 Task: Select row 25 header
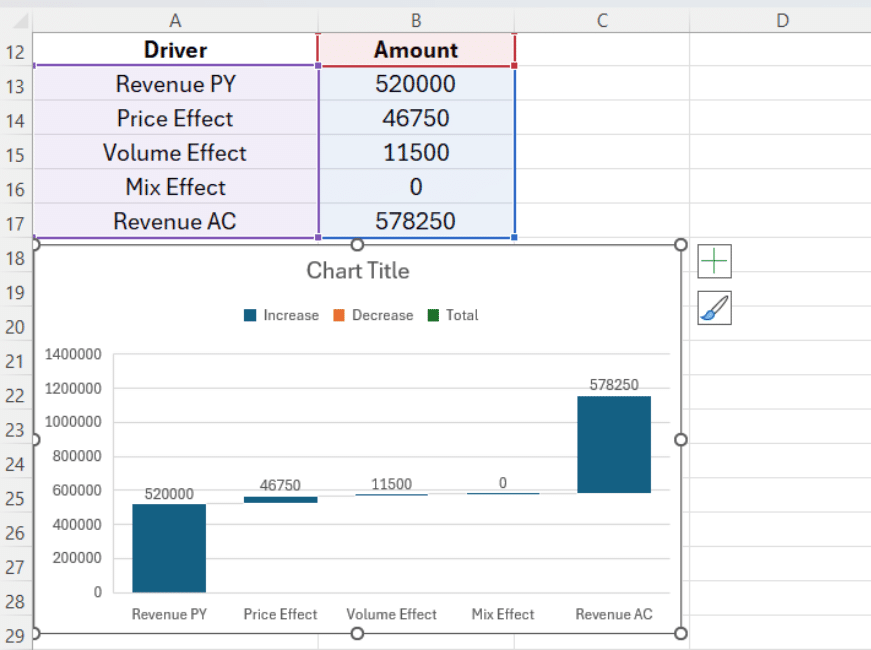tap(16, 498)
